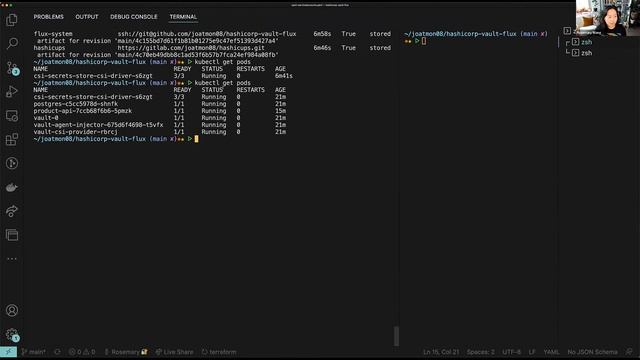
Task: Click the synchronize changes icon in status bar
Action: click(57, 352)
